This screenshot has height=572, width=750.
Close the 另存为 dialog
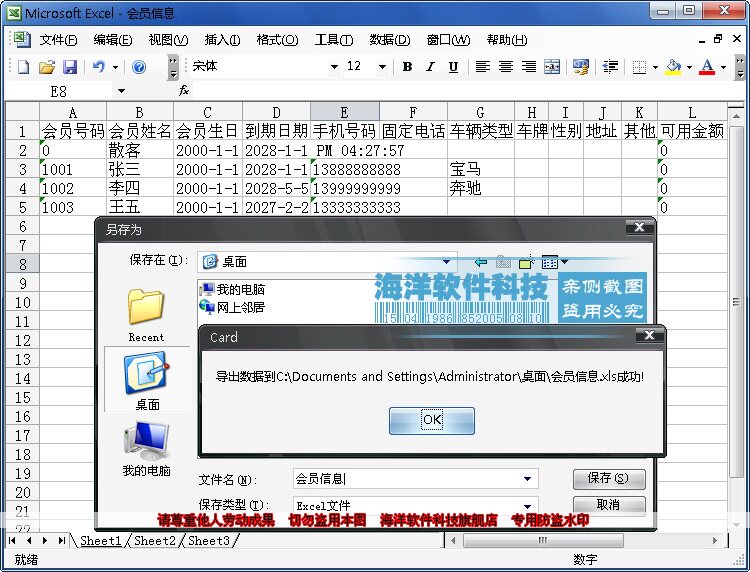pyautogui.click(x=640, y=228)
